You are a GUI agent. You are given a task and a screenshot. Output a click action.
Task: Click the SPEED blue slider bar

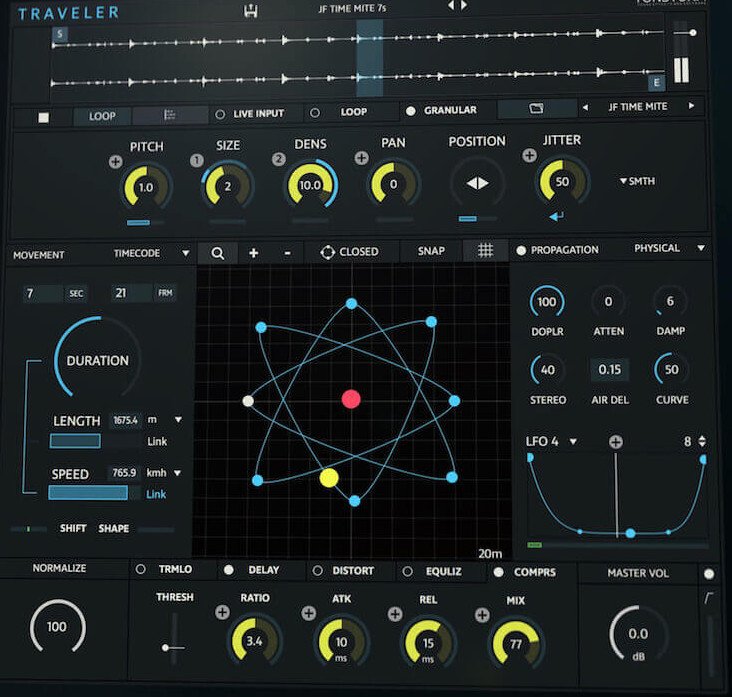(x=88, y=493)
